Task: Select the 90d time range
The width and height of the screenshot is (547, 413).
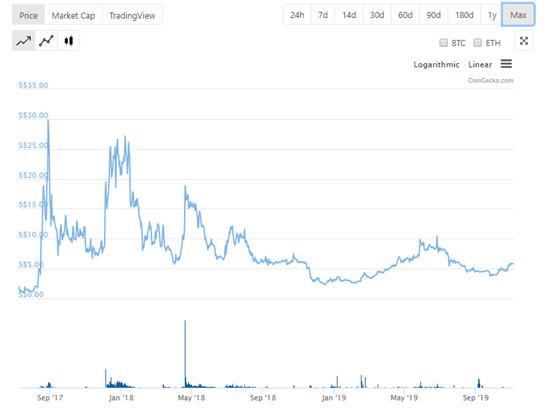Action: tap(434, 15)
